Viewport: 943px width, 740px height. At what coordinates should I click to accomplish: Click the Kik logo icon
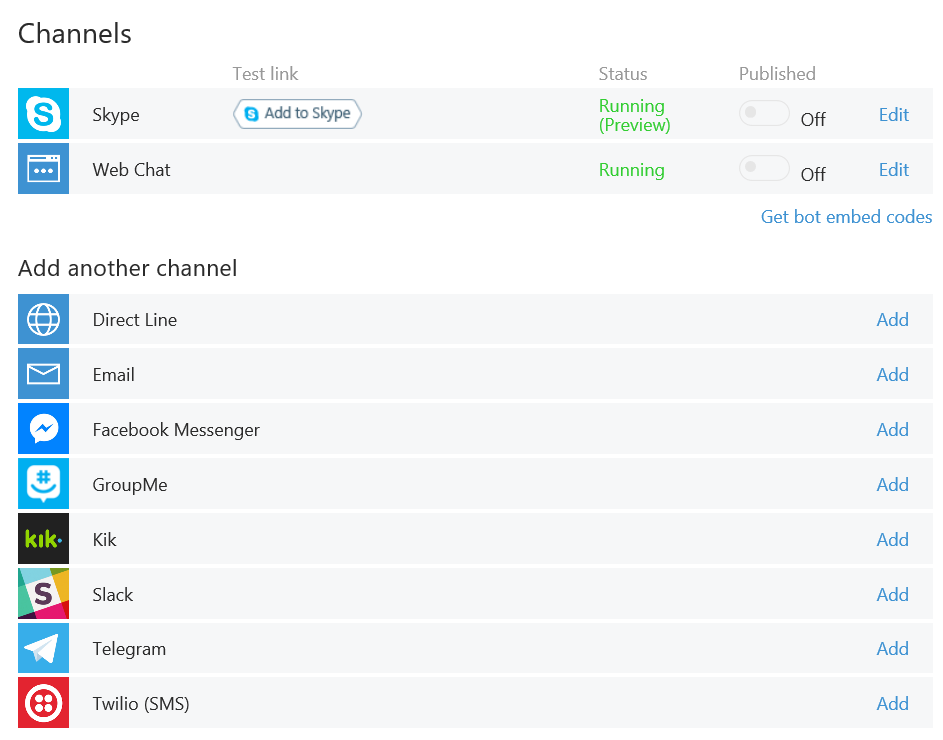[x=43, y=538]
